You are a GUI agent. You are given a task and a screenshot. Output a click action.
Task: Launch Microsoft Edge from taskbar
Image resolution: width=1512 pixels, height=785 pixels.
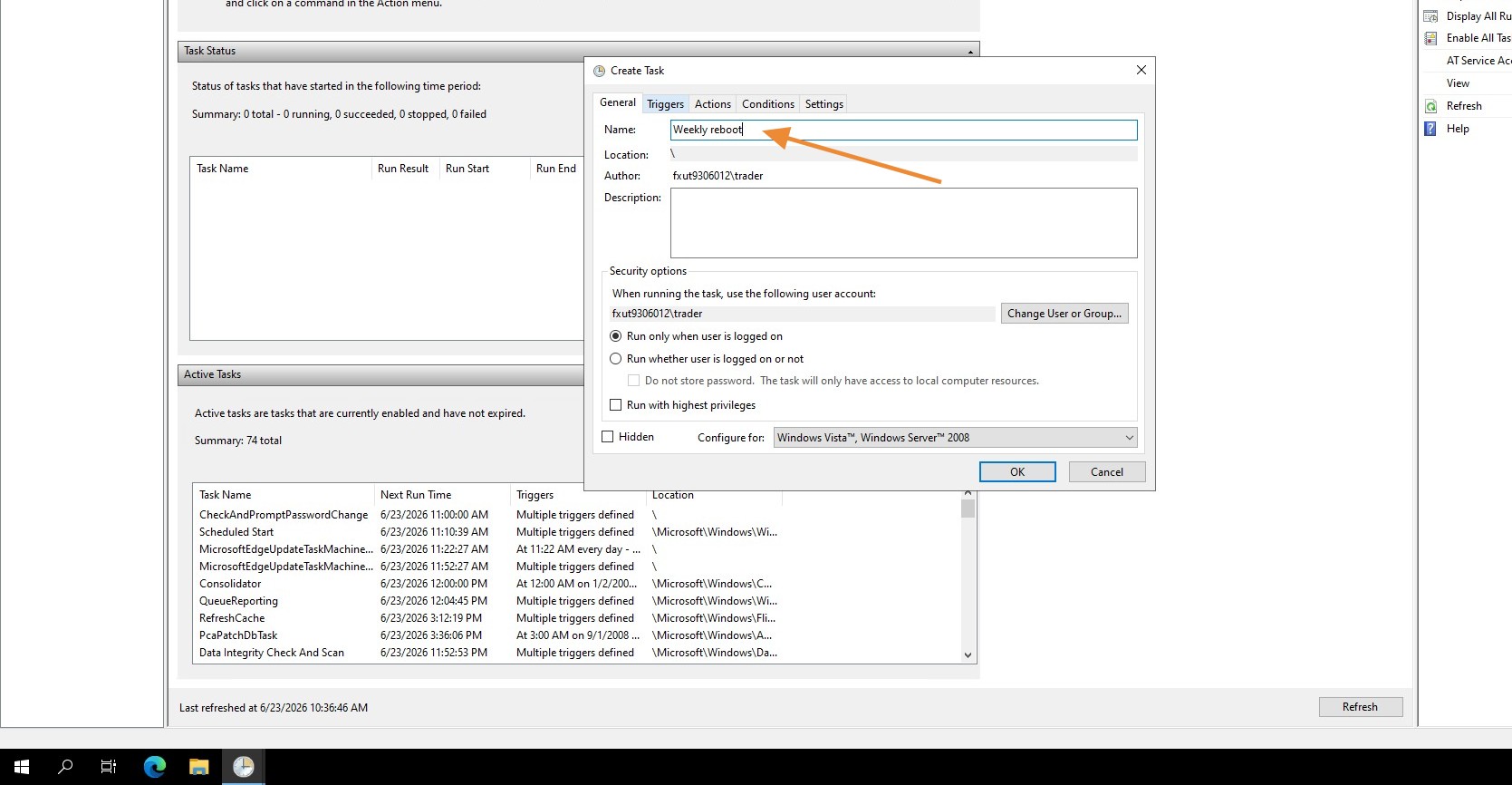(155, 767)
